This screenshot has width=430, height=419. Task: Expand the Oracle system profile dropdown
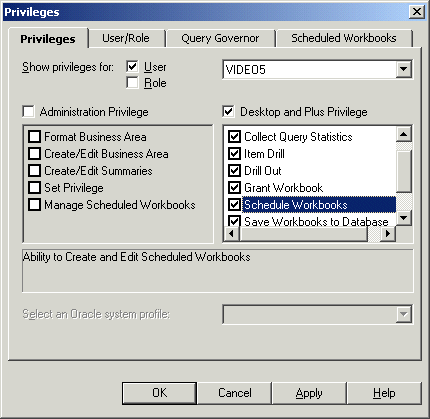pos(404,314)
